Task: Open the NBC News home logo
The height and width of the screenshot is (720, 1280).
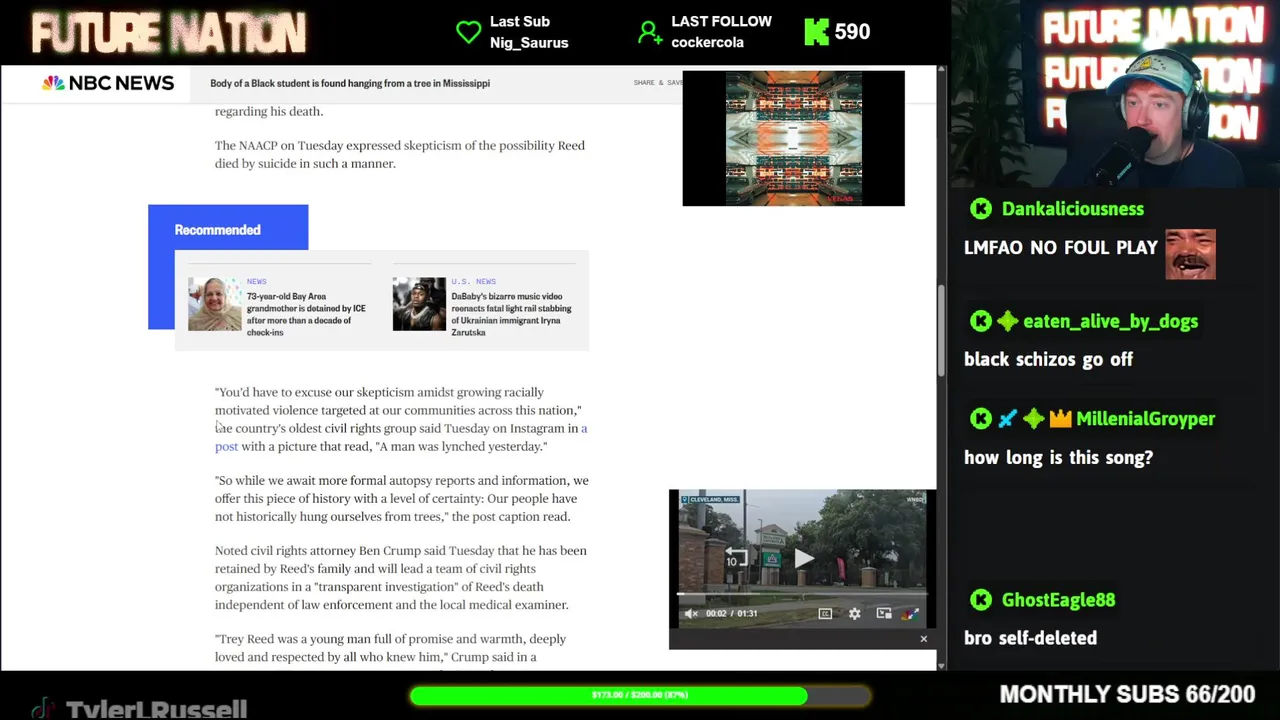Action: click(x=108, y=83)
